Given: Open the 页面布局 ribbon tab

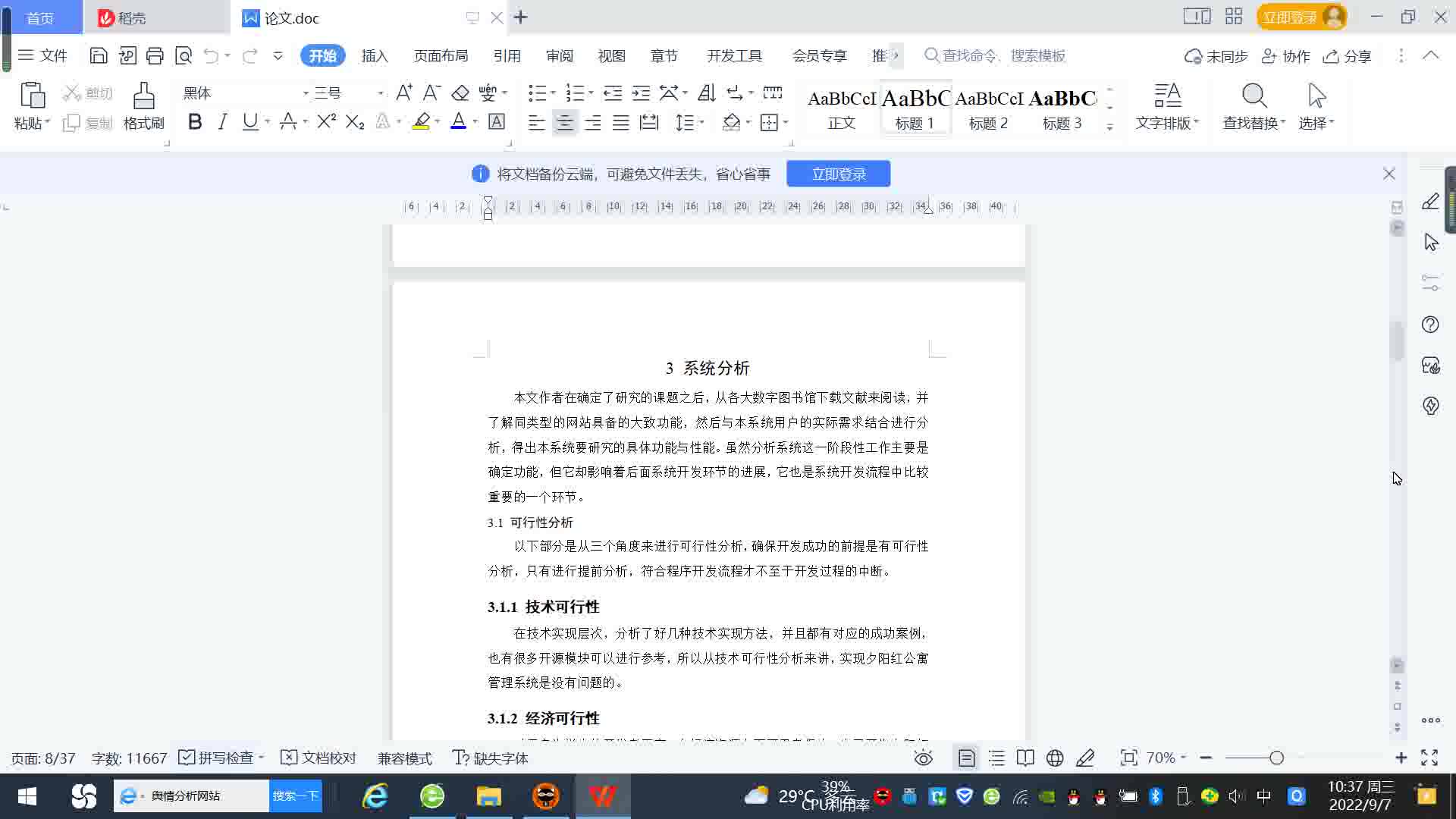Looking at the screenshot, I should tap(441, 56).
